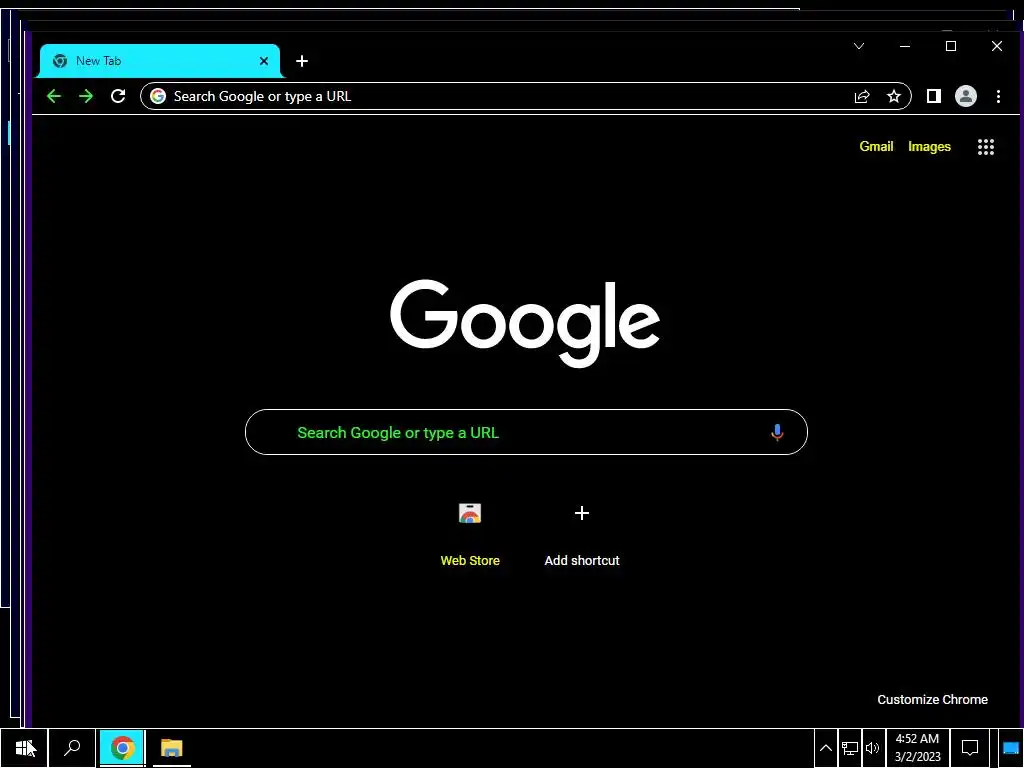Open the taskbar clock showing 4:52 AM
This screenshot has width=1024, height=768.
point(918,748)
